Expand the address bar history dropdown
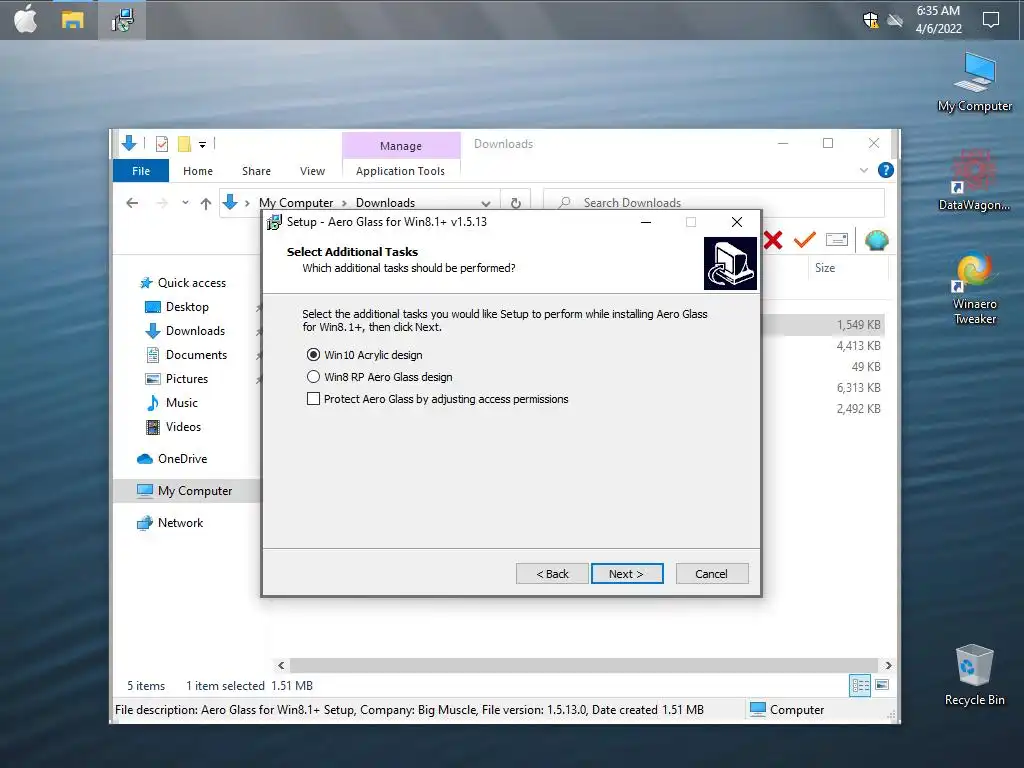This screenshot has height=768, width=1024. pos(486,203)
